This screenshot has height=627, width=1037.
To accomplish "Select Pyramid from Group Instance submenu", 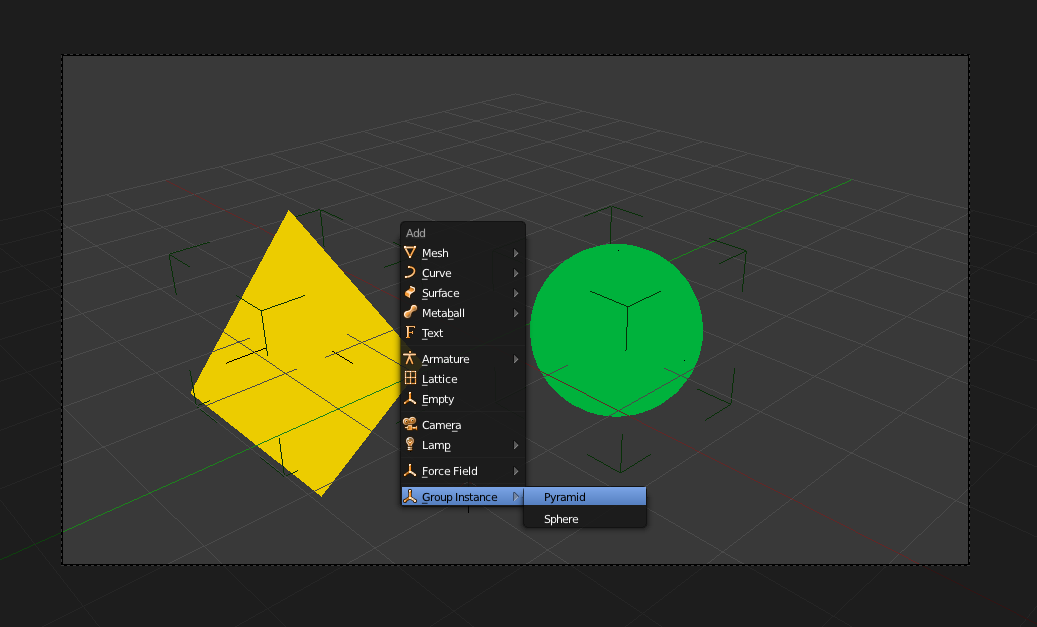I will coord(585,496).
